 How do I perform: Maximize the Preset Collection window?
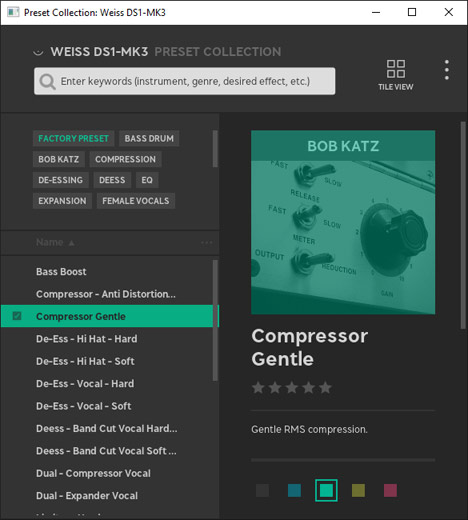412,13
